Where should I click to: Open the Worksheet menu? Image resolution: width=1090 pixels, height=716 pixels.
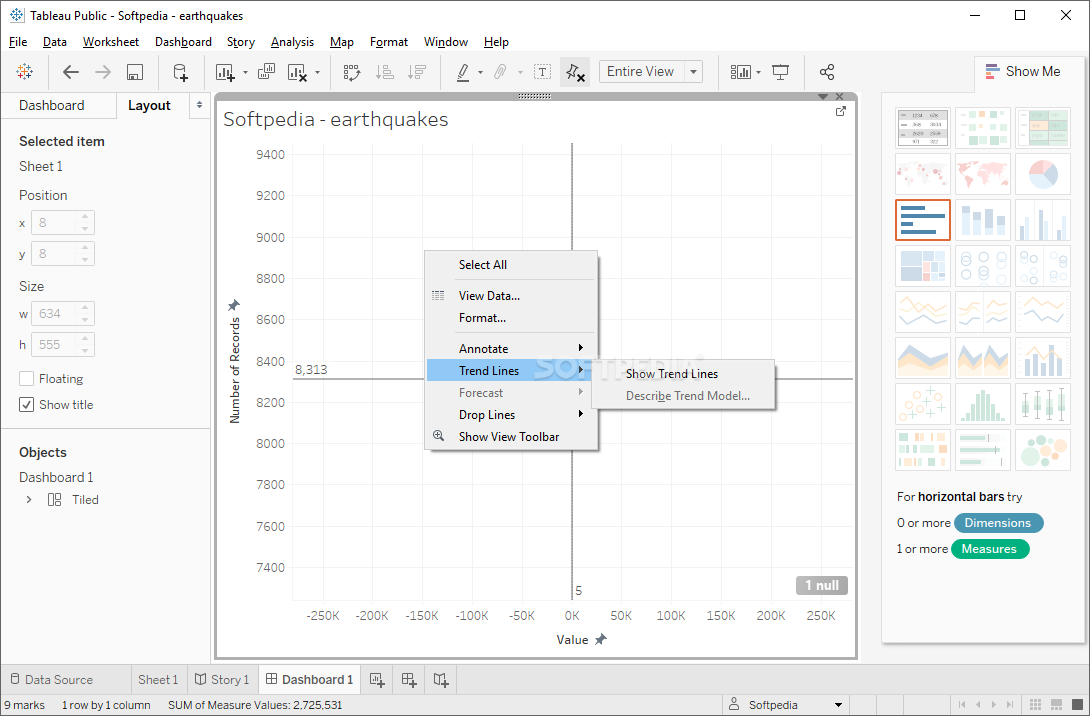click(111, 42)
